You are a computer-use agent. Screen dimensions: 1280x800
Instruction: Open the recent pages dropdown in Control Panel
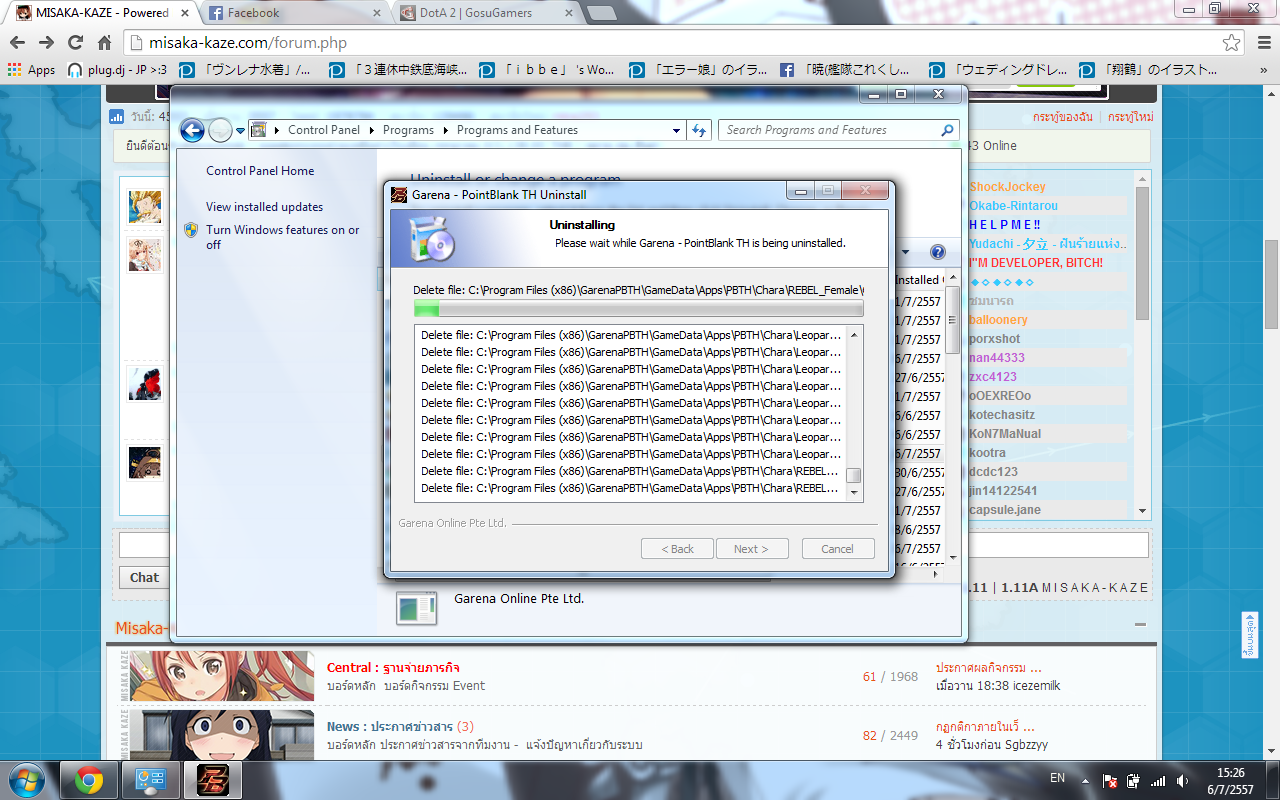(240, 130)
